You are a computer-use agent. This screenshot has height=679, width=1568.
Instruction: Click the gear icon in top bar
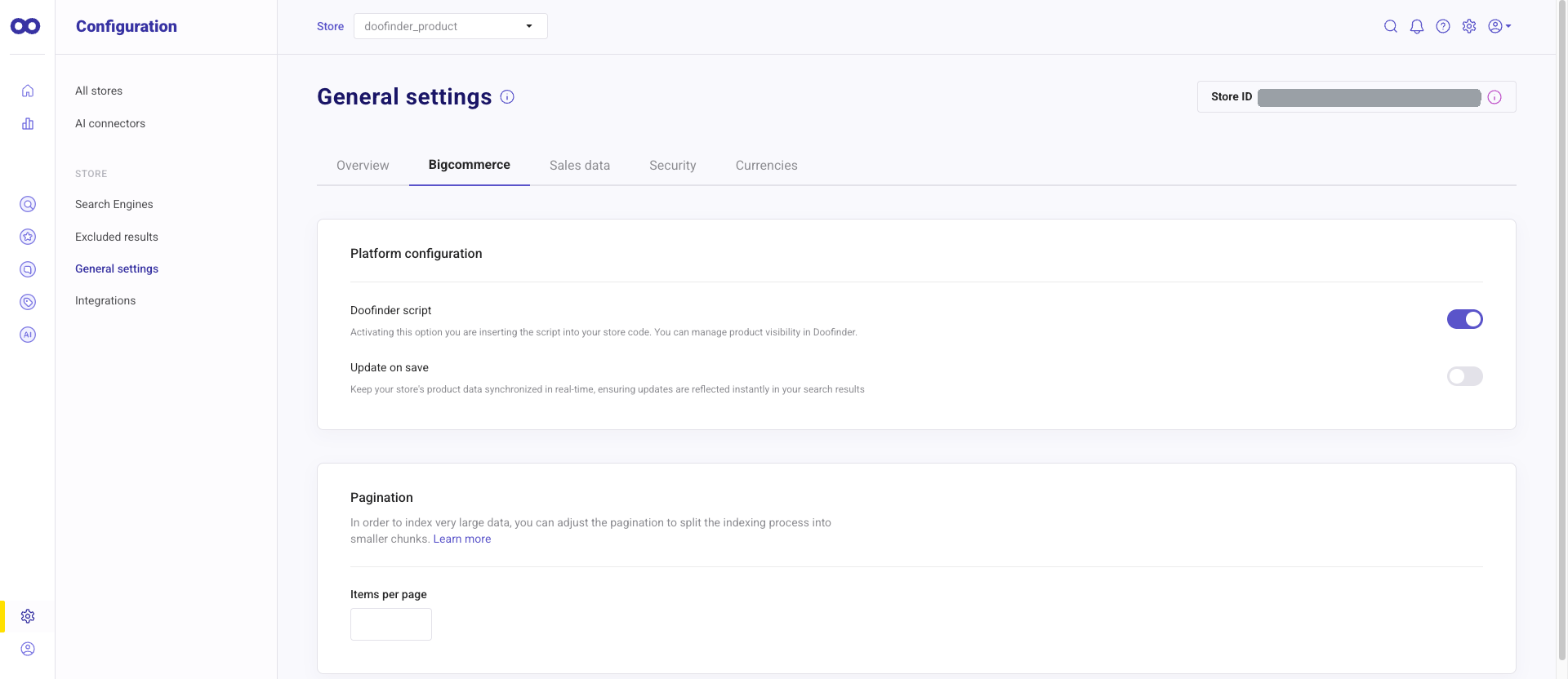pyautogui.click(x=1469, y=26)
